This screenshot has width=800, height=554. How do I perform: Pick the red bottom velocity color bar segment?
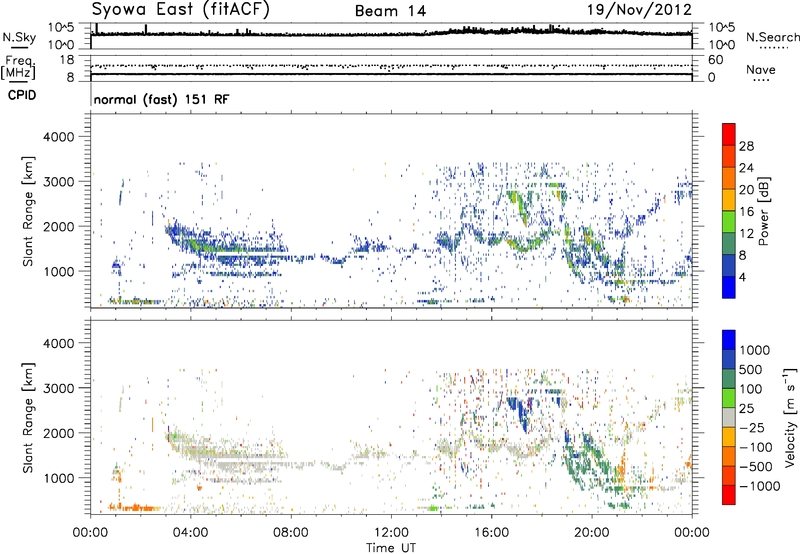coord(729,495)
